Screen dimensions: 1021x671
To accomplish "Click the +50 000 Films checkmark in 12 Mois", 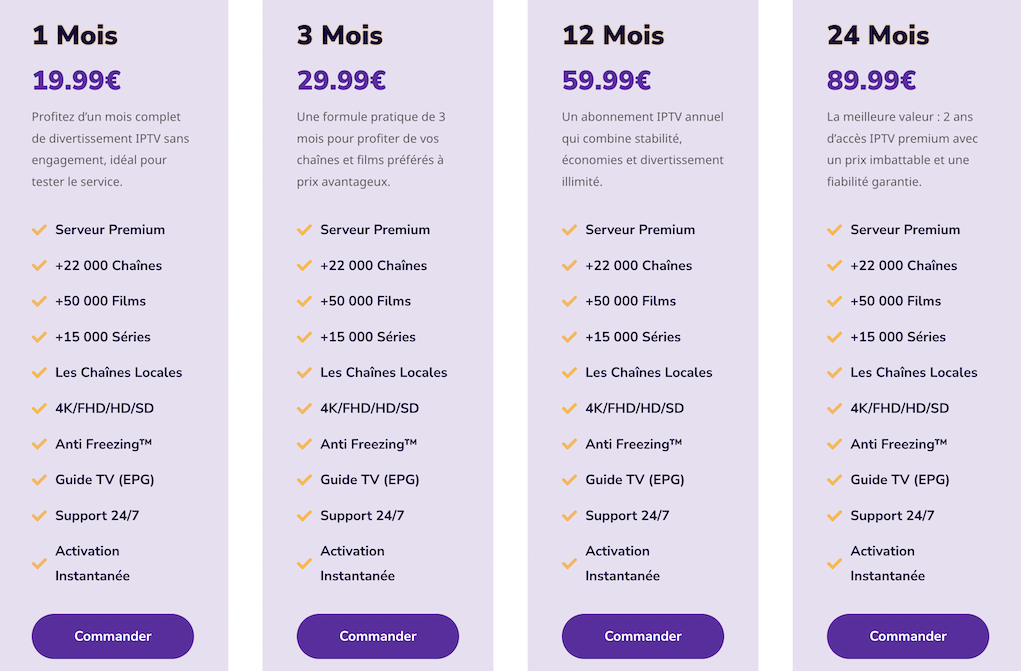I will [570, 301].
